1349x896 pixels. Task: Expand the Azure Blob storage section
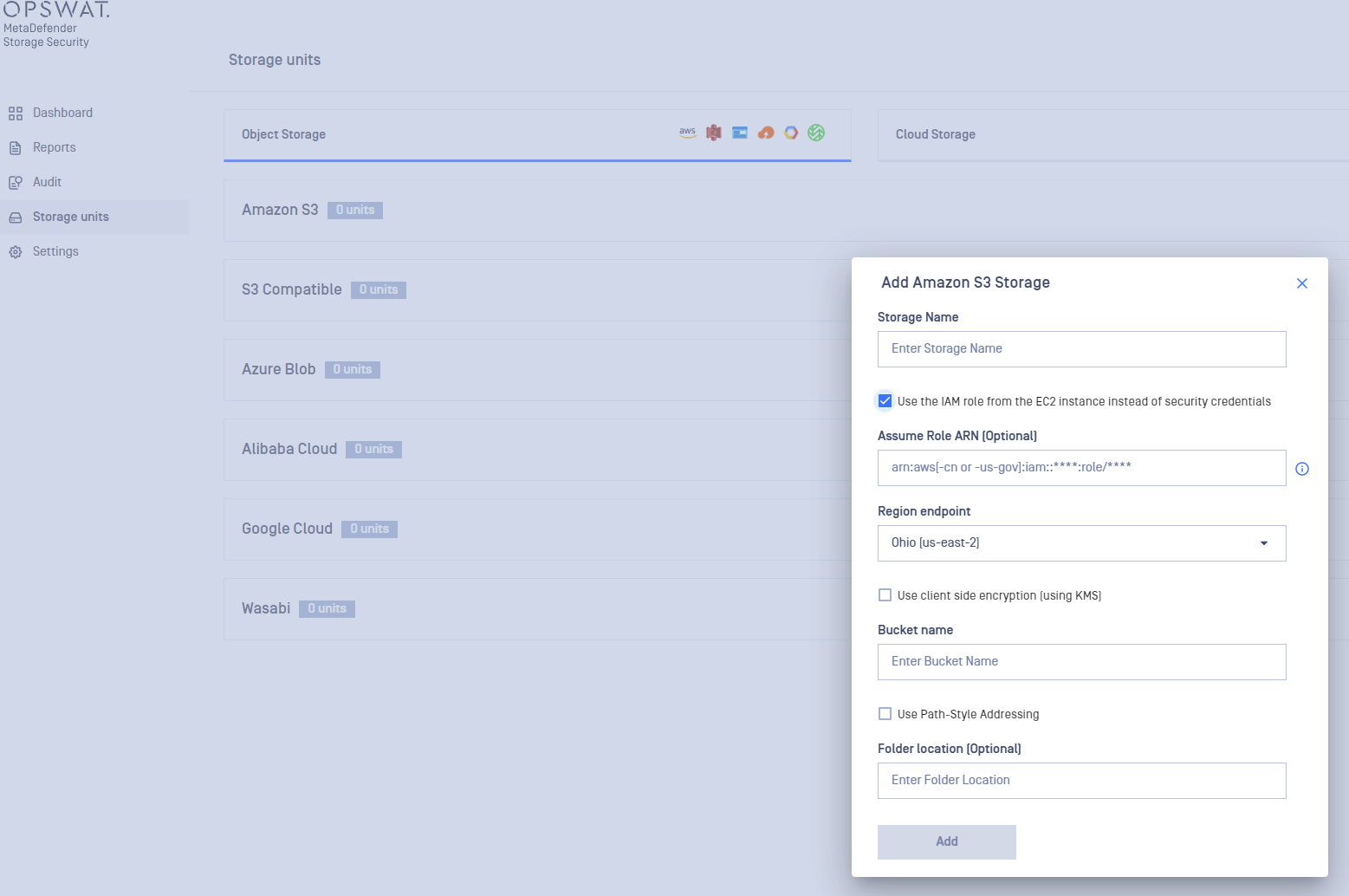[537, 370]
